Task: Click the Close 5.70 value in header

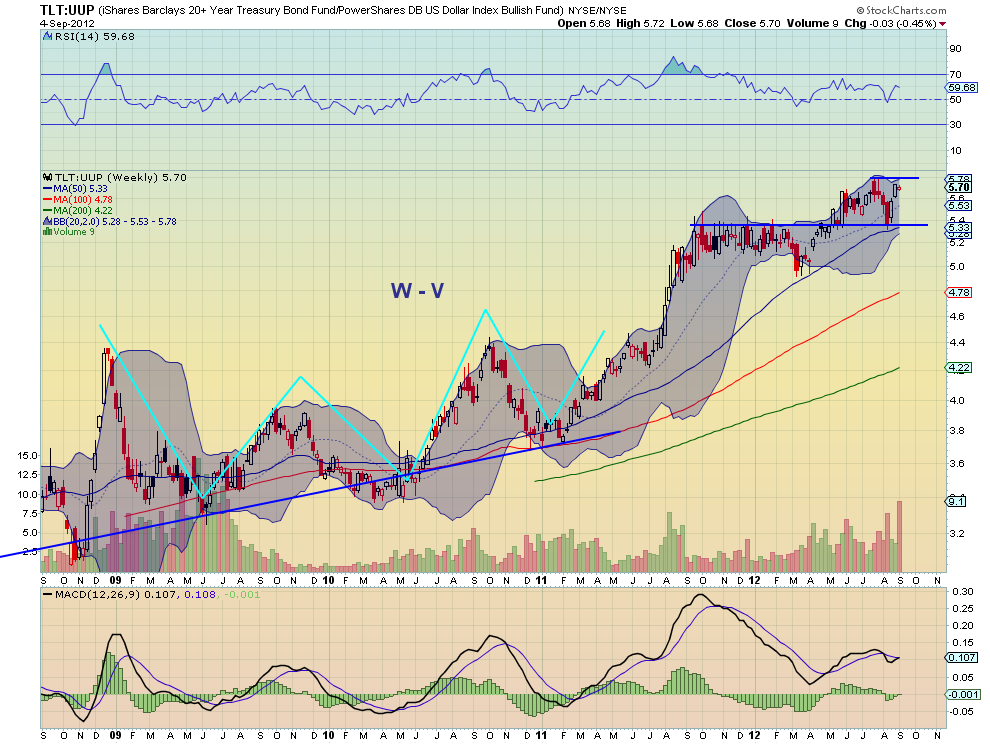Action: pyautogui.click(x=752, y=23)
